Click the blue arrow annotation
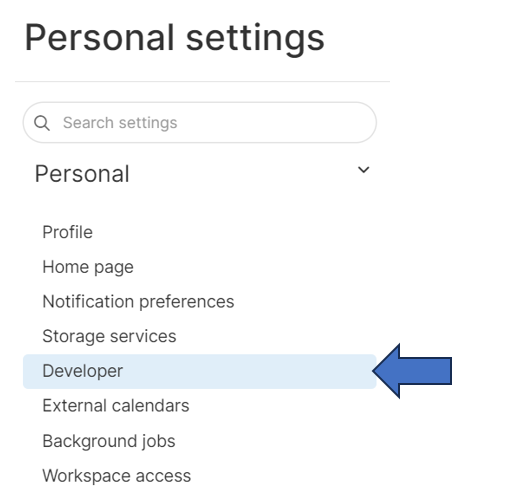Image resolution: width=505 pixels, height=499 pixels. tap(412, 371)
